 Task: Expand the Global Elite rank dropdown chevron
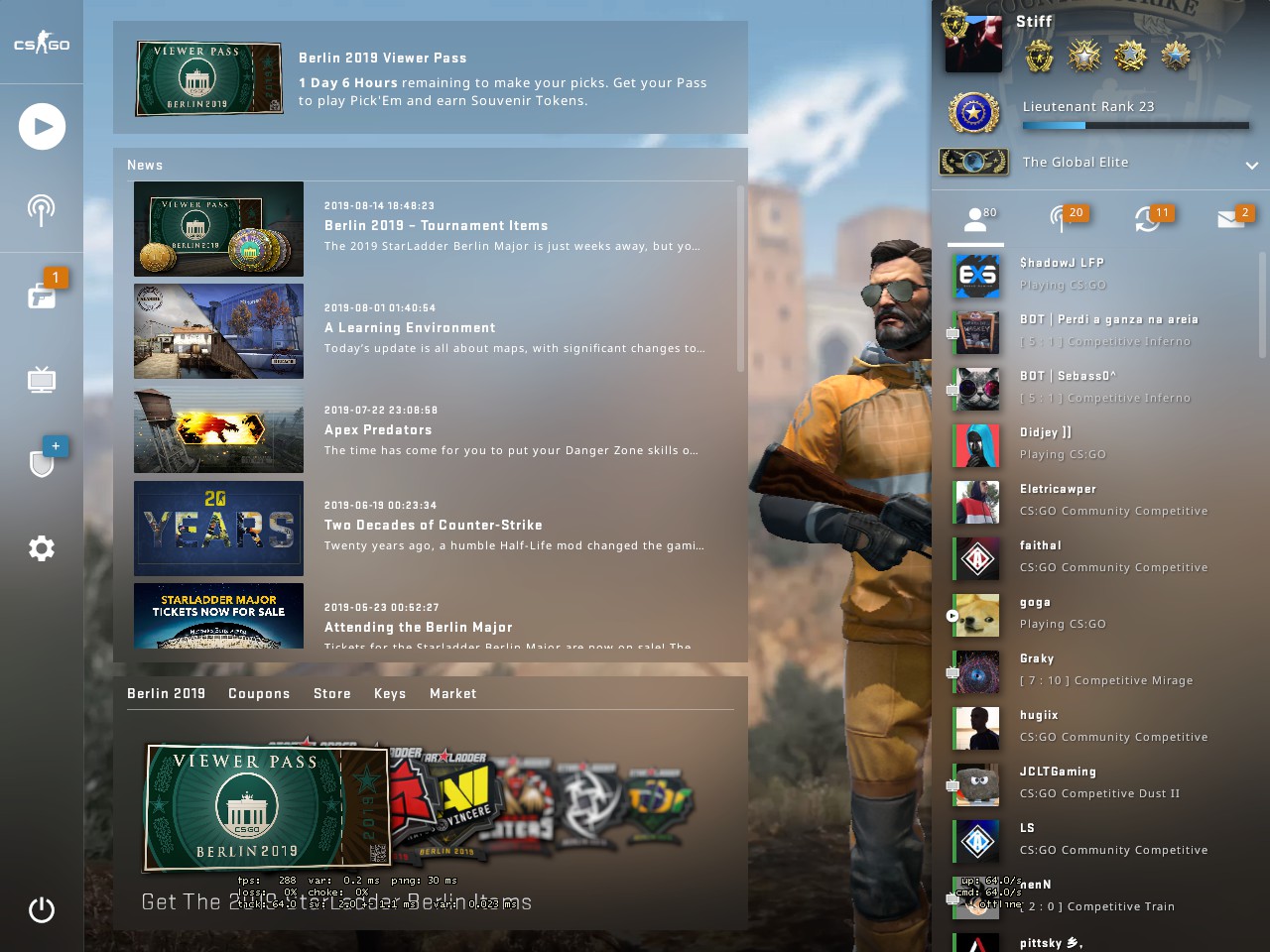1252,165
